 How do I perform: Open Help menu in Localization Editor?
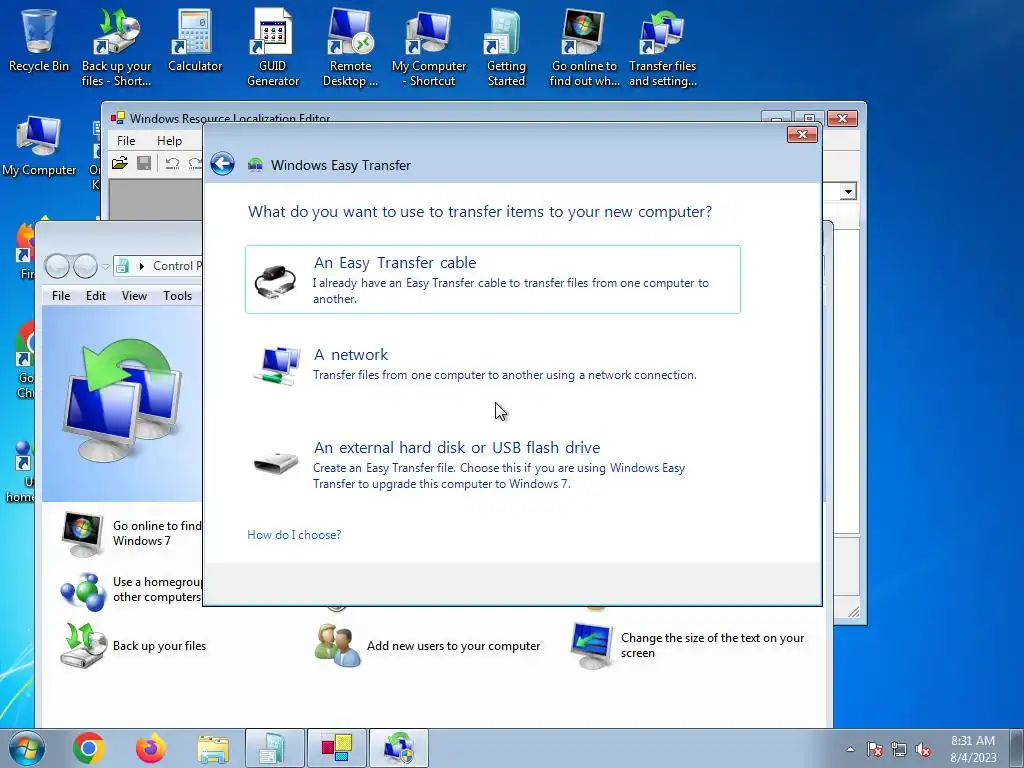(x=169, y=140)
